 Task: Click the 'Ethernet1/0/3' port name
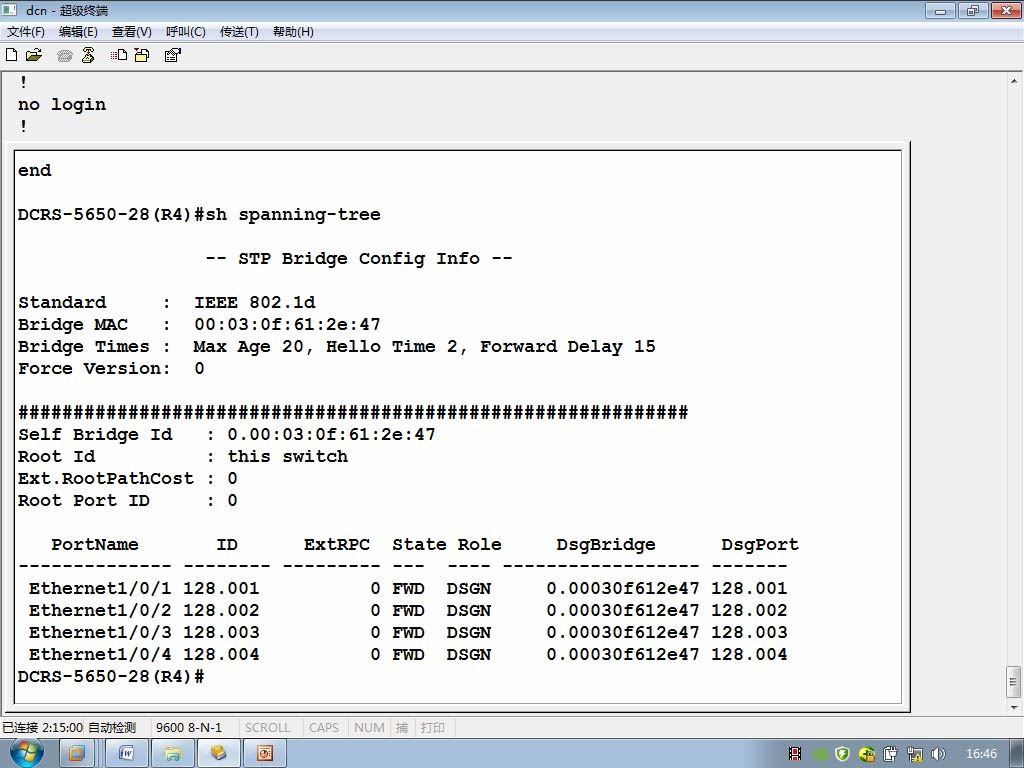tap(100, 632)
